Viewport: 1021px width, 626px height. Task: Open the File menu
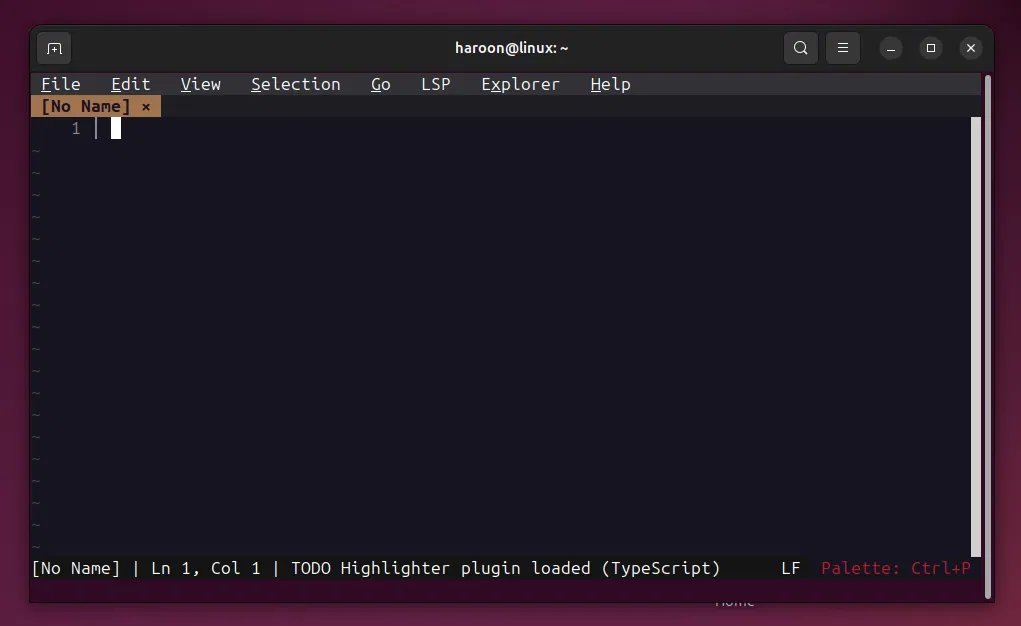pos(60,84)
